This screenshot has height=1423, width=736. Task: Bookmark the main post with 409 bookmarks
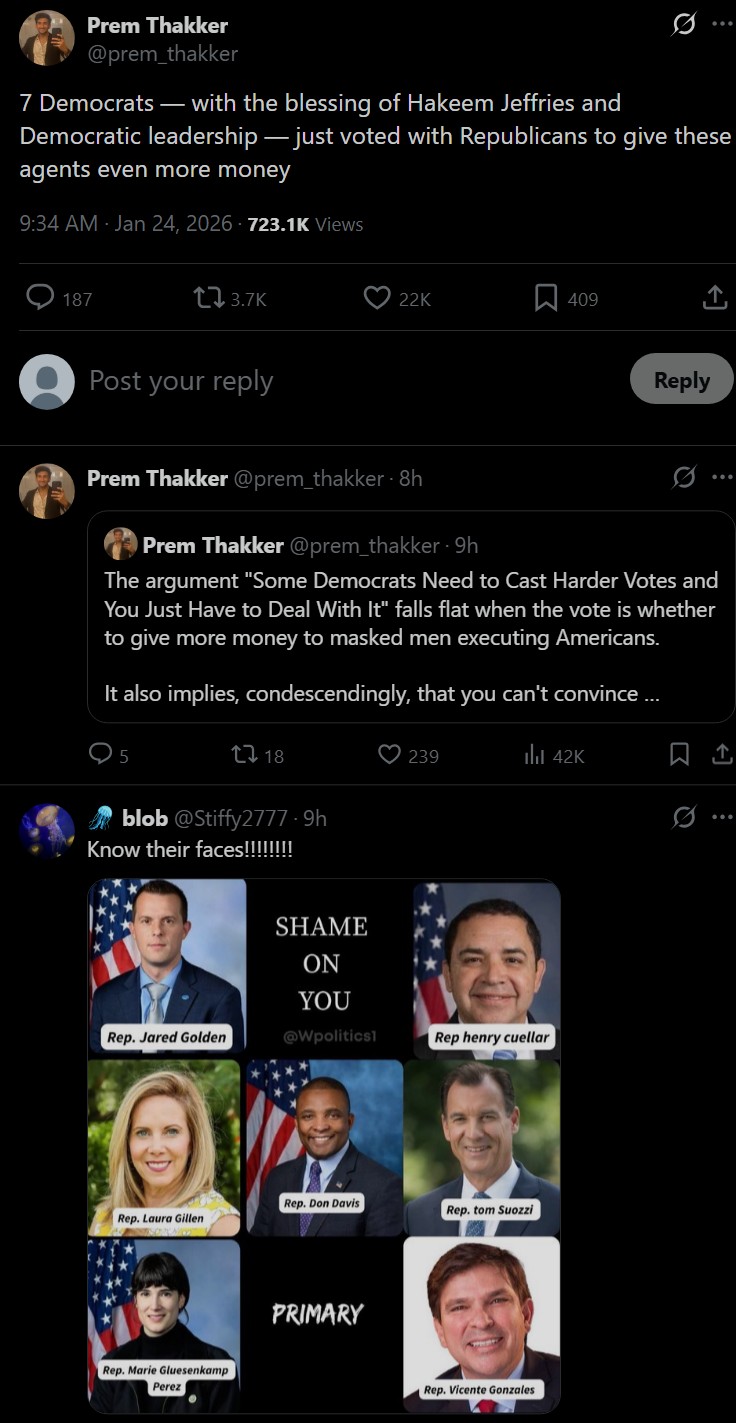[546, 298]
